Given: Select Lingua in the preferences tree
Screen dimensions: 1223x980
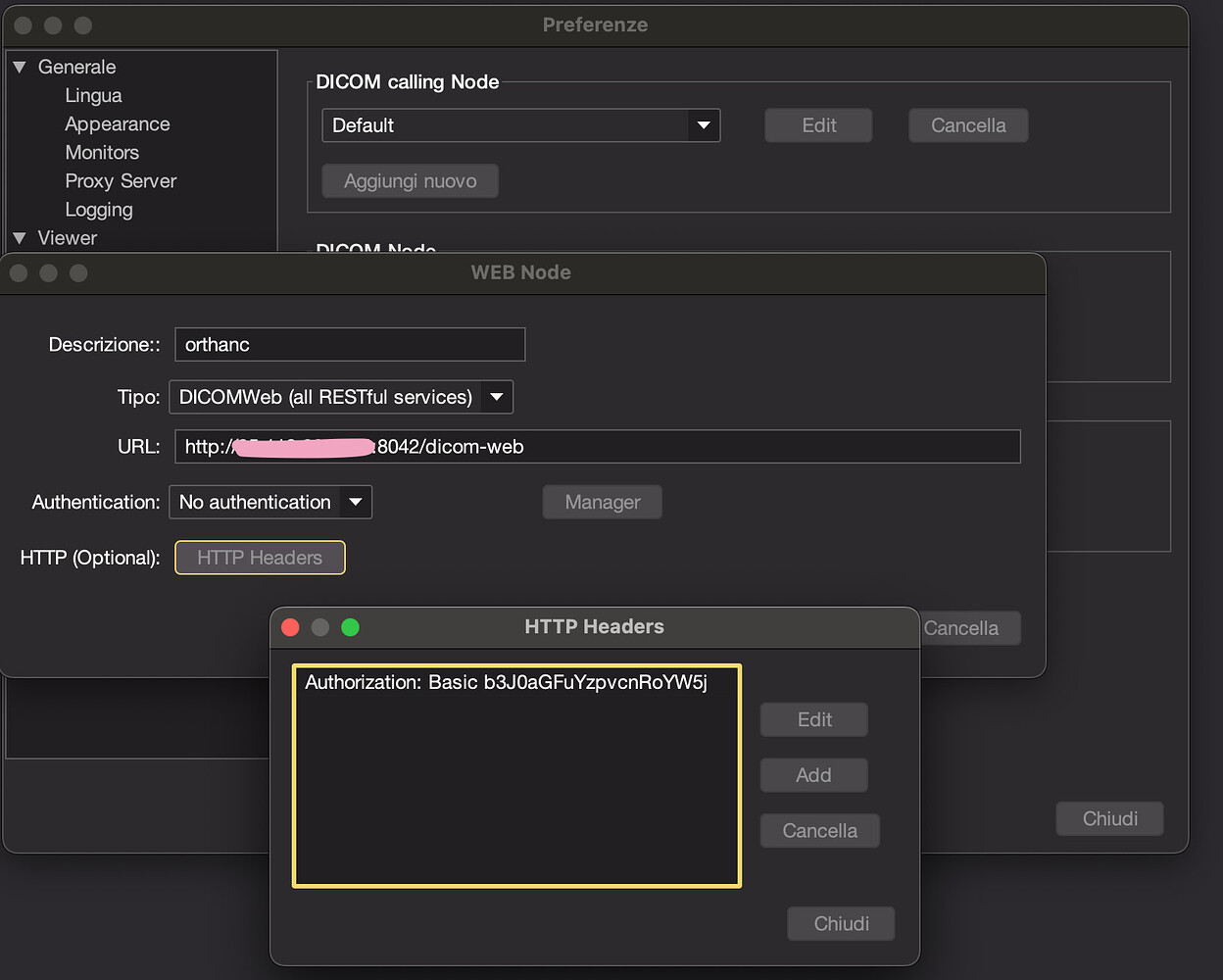Looking at the screenshot, I should tap(93, 96).
